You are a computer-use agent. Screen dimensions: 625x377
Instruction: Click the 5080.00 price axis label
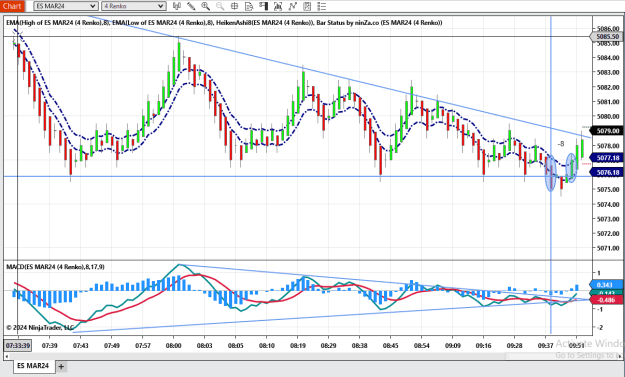coord(609,116)
